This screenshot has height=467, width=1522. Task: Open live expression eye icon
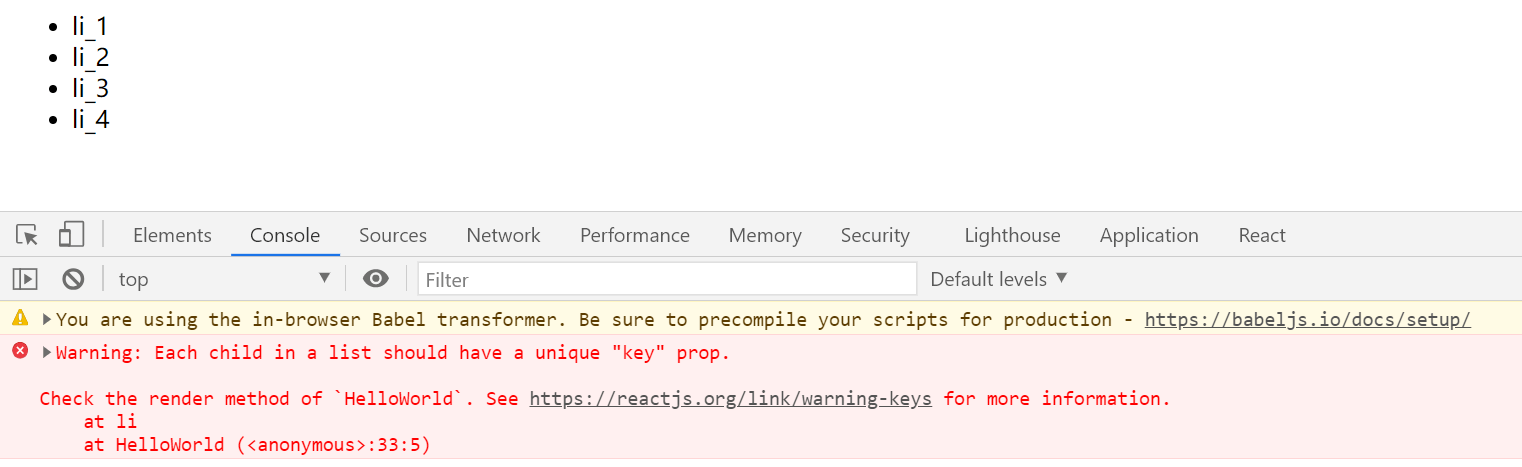[x=376, y=278]
